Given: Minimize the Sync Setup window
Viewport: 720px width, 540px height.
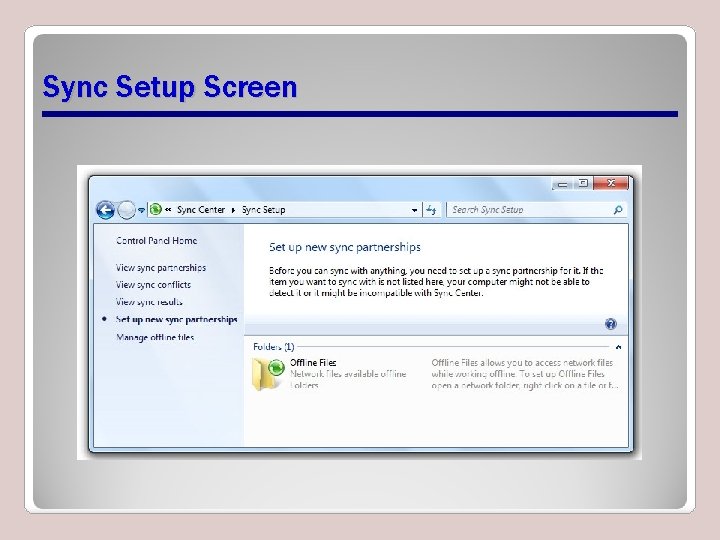Looking at the screenshot, I should [x=562, y=184].
